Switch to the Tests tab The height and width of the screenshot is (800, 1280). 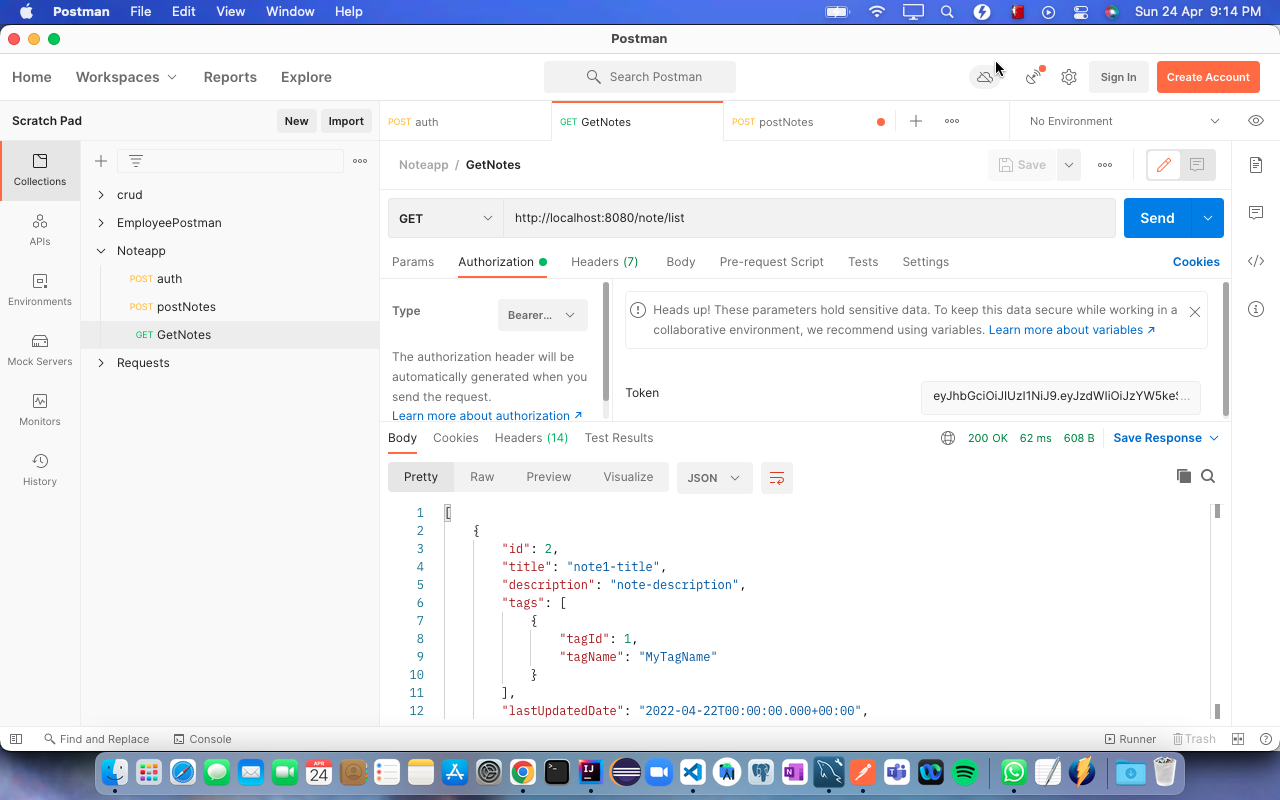click(x=863, y=262)
